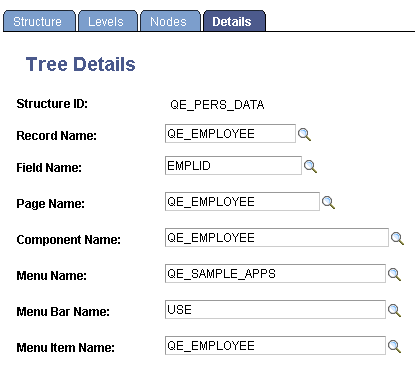
Task: Switch to the Structure tab
Action: (x=39, y=21)
